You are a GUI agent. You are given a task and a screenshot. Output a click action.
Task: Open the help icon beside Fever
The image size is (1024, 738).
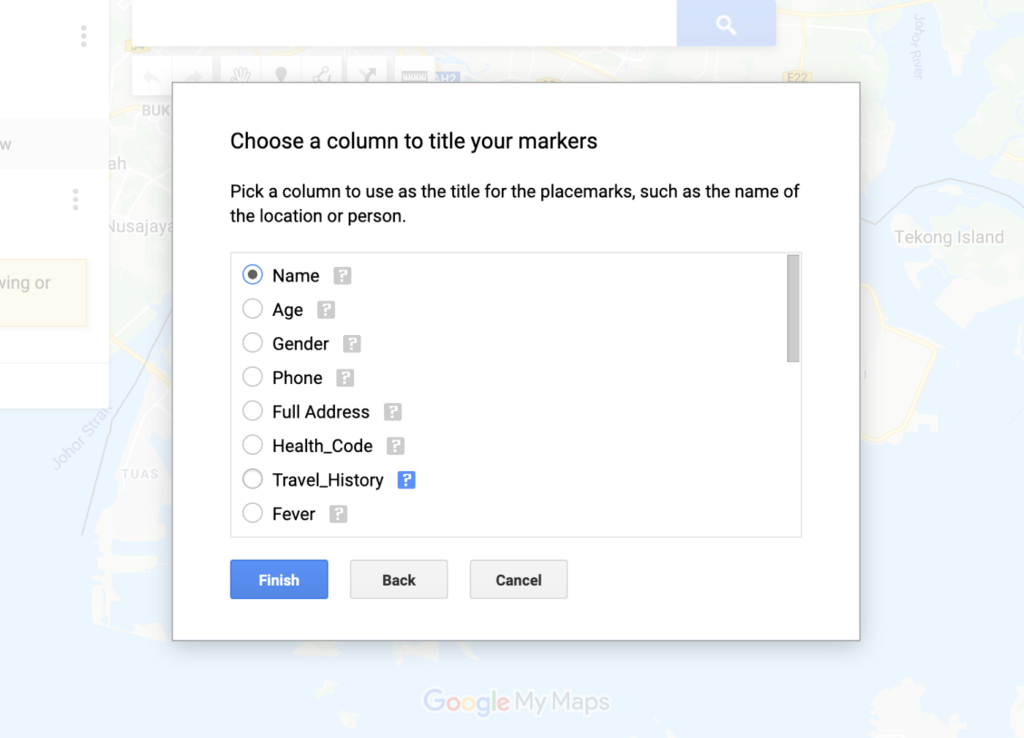(338, 514)
